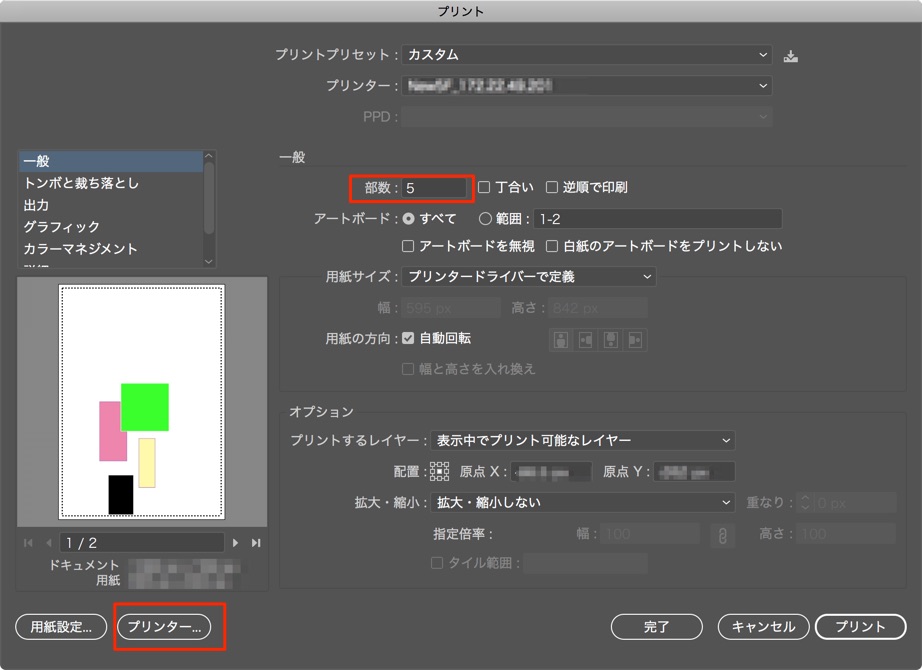Click the 部数 copies field
Viewport: 922px width, 670px height.
tap(434, 188)
